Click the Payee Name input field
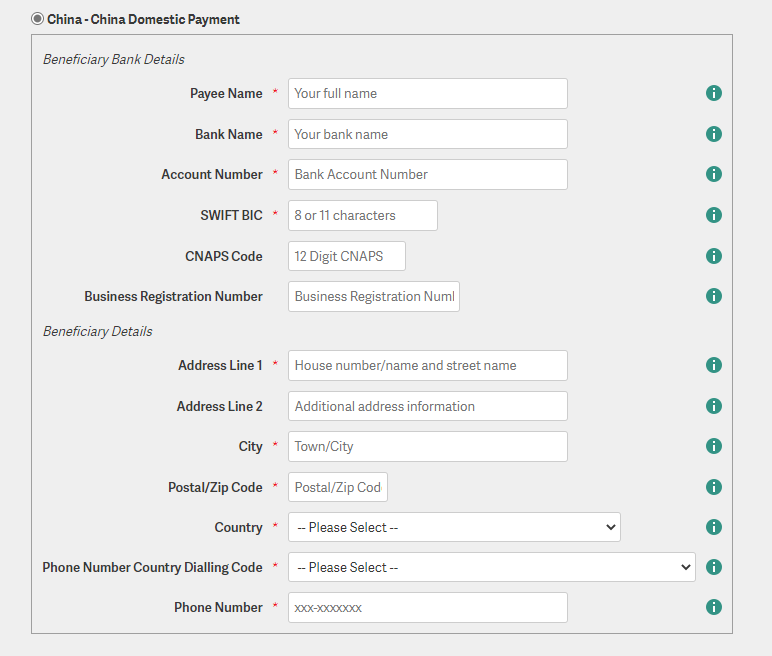Screen dimensions: 772x656 (427, 94)
